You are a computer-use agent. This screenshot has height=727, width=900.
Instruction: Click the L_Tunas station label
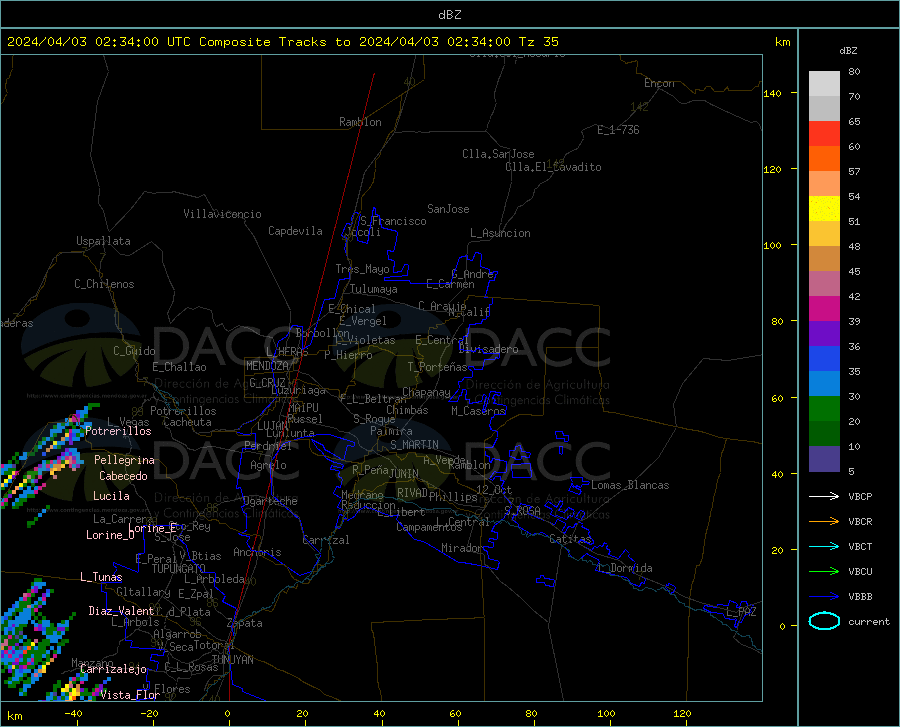(x=101, y=577)
